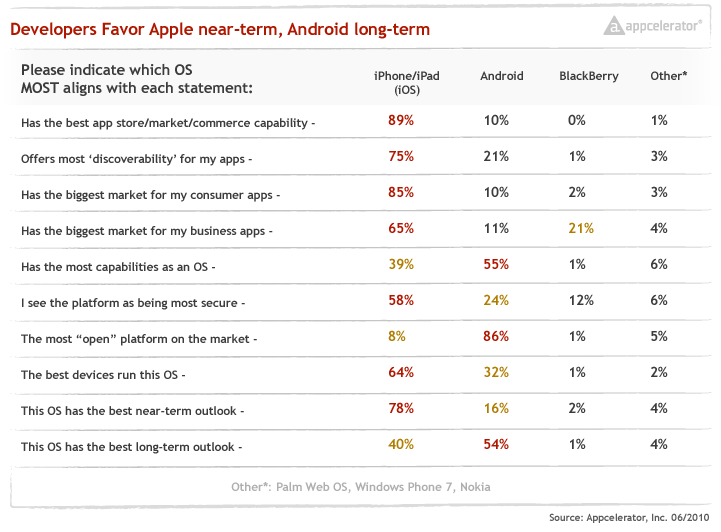Click the Other* footnote listing Palm Web OS
This screenshot has height=532, width=721.
click(359, 486)
